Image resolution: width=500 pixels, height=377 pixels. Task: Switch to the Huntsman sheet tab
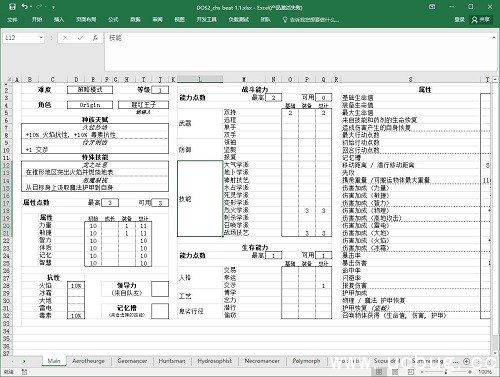click(172, 361)
